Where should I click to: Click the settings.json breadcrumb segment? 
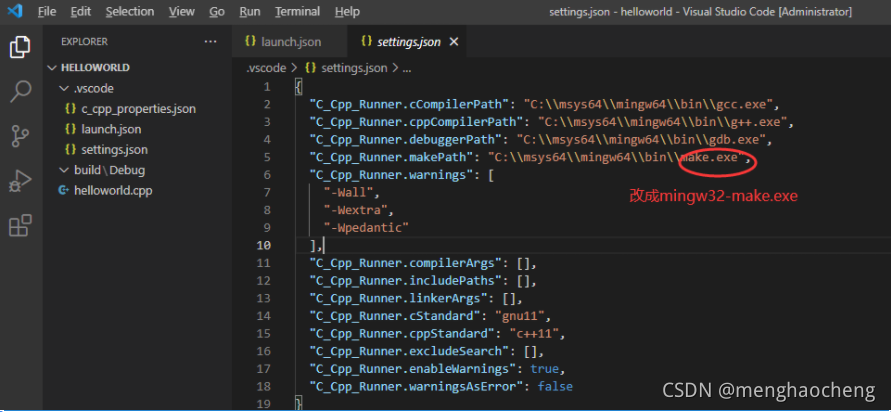click(354, 68)
